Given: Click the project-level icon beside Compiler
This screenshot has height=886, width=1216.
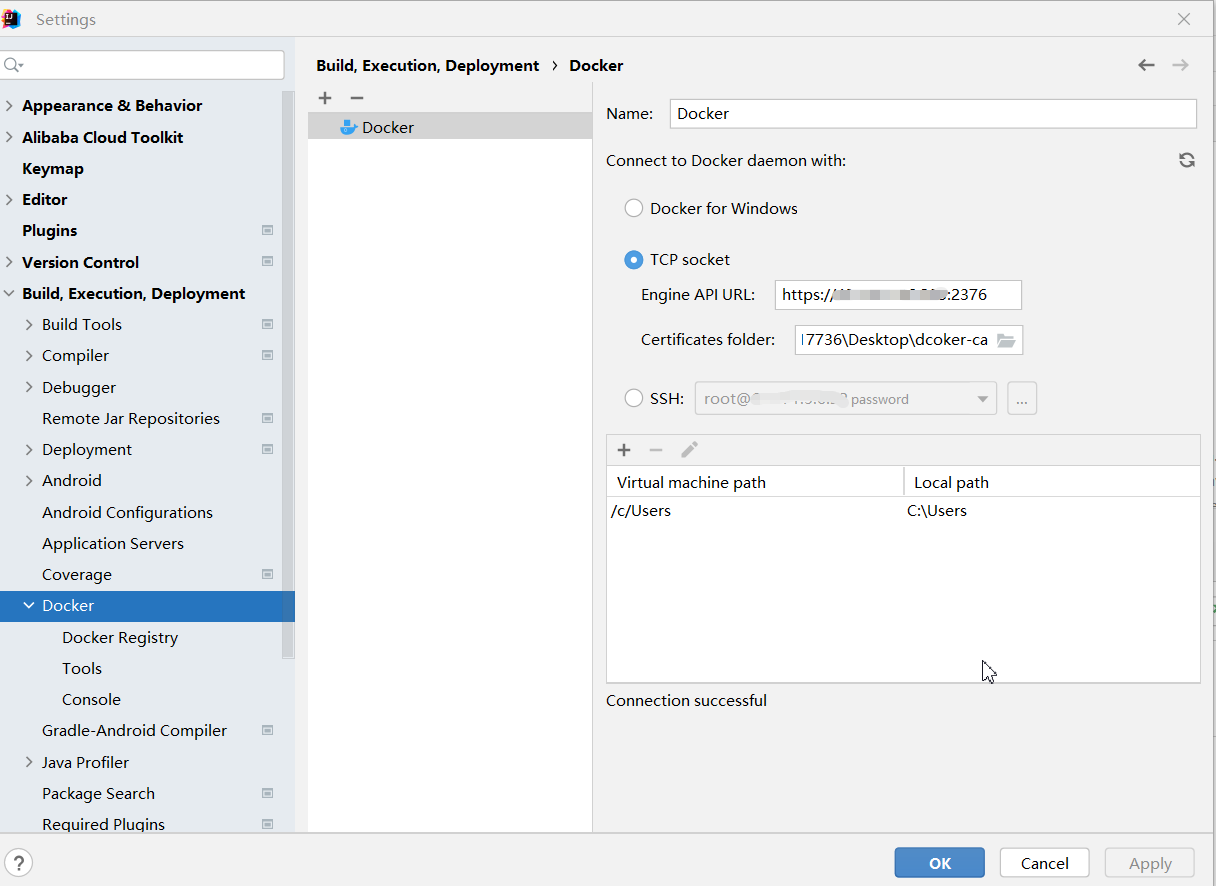Looking at the screenshot, I should coord(267,356).
